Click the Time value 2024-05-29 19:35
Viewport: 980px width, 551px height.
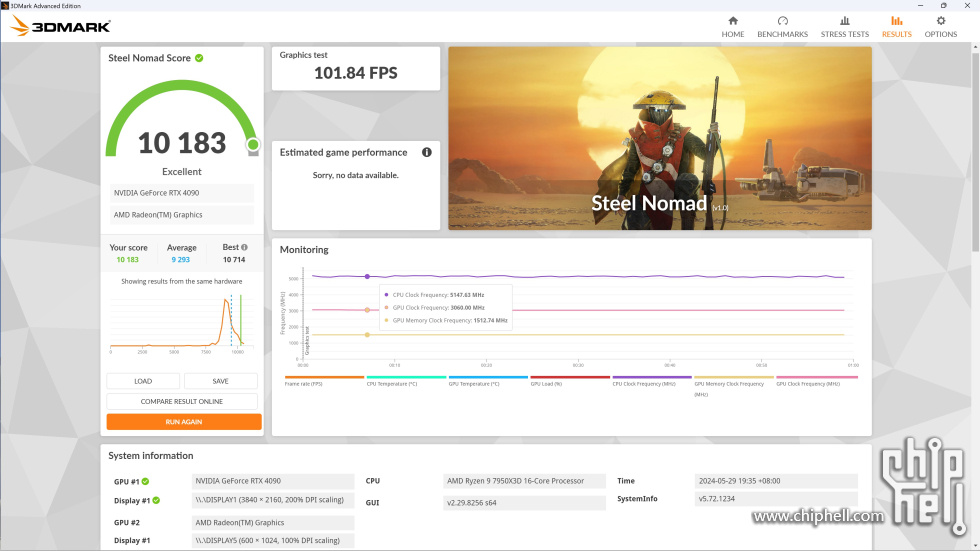(x=776, y=481)
